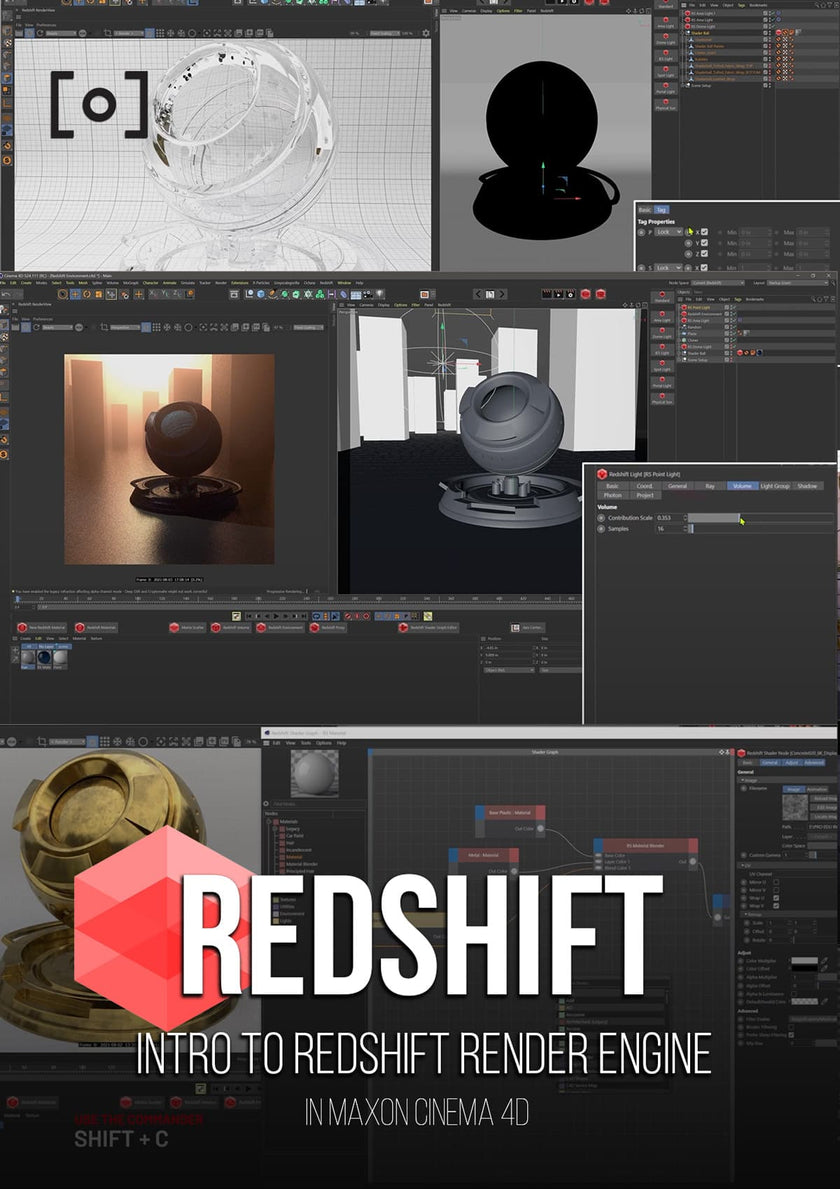Open the Tag tab in Tag Properties panel

(661, 210)
